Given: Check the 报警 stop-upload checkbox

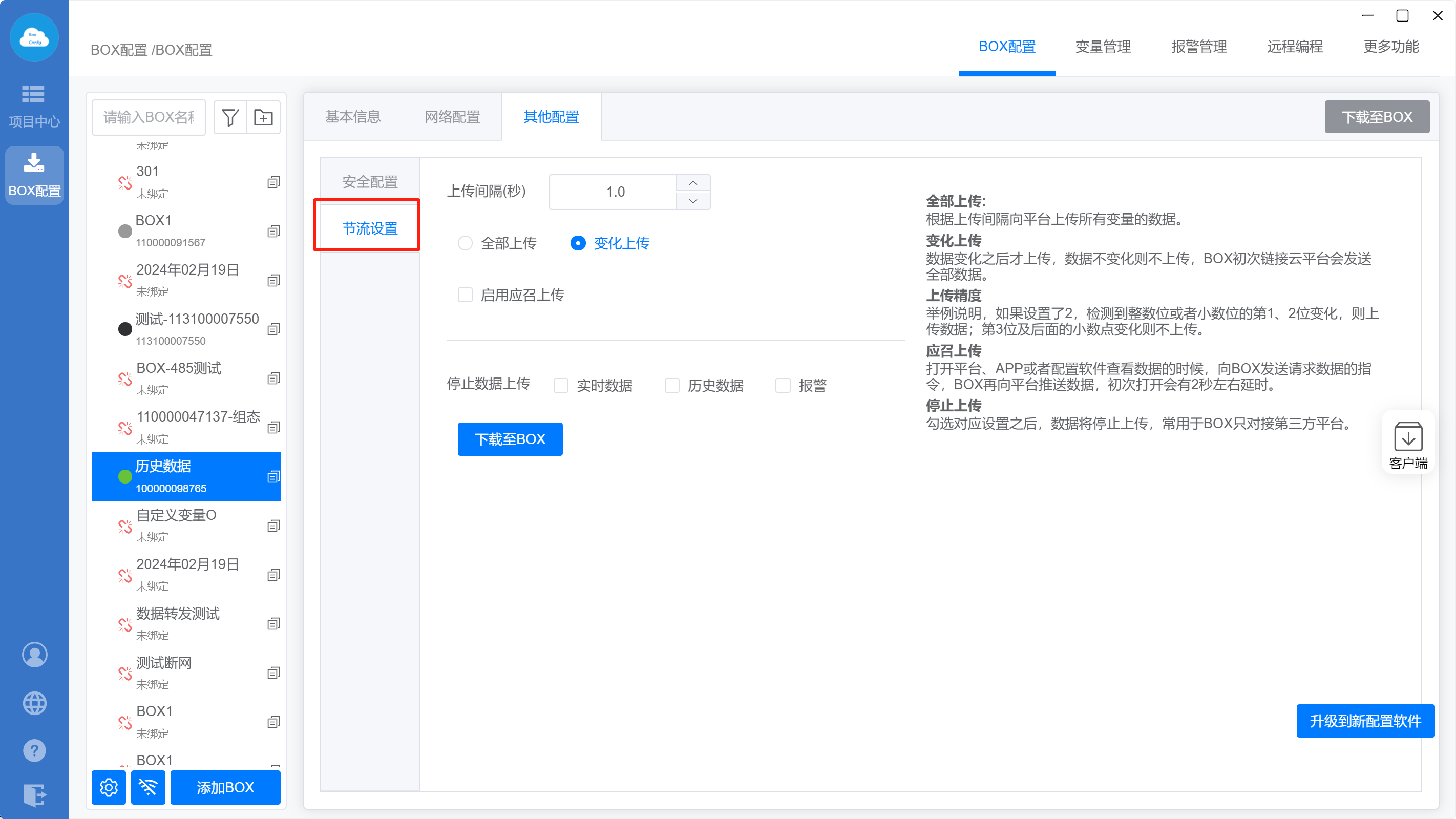Looking at the screenshot, I should (x=783, y=386).
